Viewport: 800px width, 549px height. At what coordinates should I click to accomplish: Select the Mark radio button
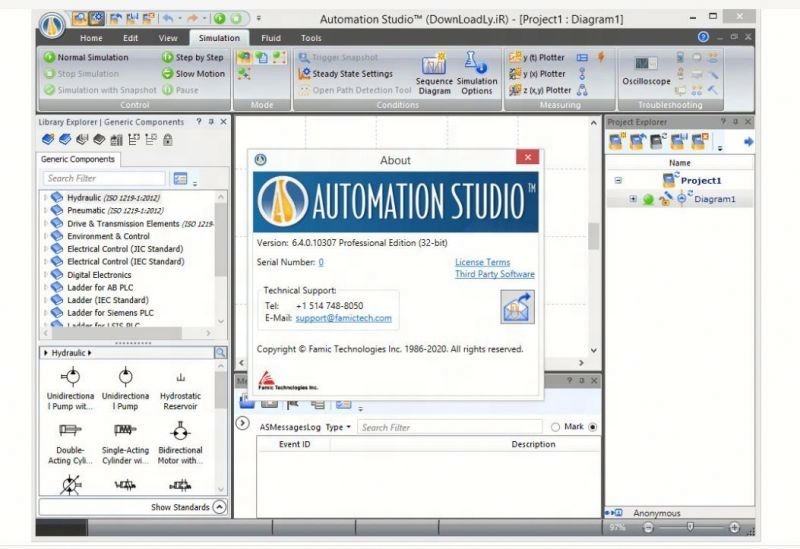click(x=555, y=427)
